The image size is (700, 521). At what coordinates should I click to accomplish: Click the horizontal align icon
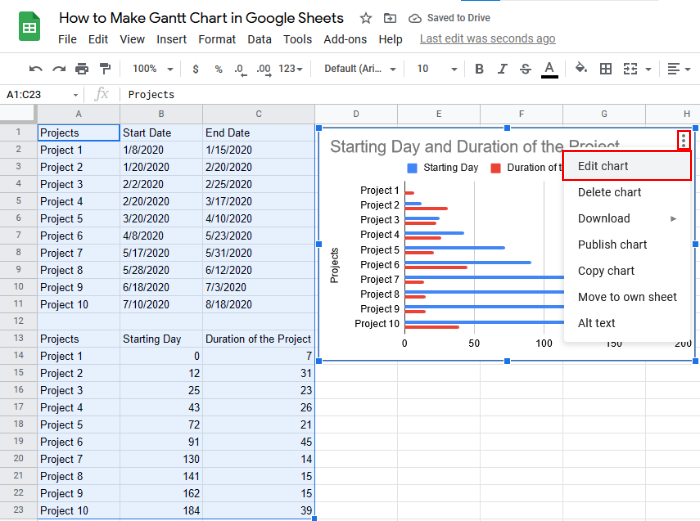pos(673,69)
